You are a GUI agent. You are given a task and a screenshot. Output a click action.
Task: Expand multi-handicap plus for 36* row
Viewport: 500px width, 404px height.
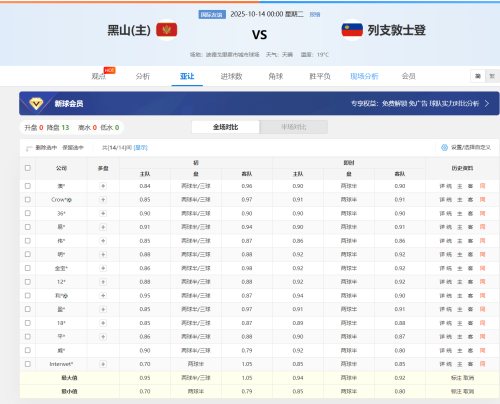click(x=103, y=213)
